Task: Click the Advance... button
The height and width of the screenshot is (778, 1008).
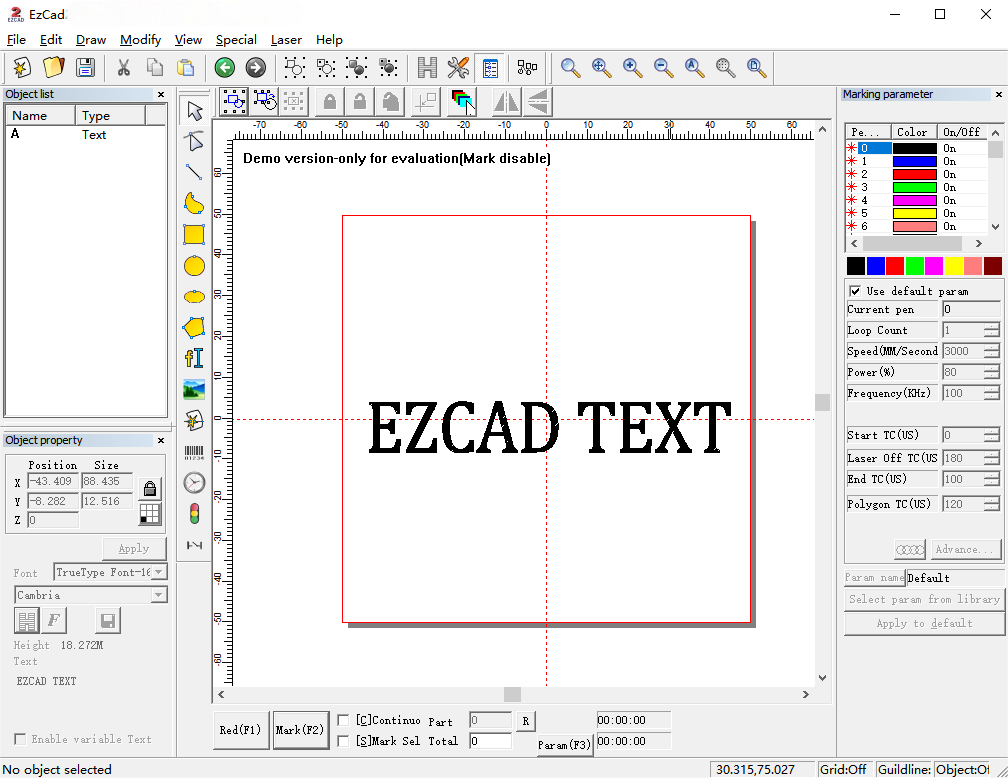Action: coord(965,550)
